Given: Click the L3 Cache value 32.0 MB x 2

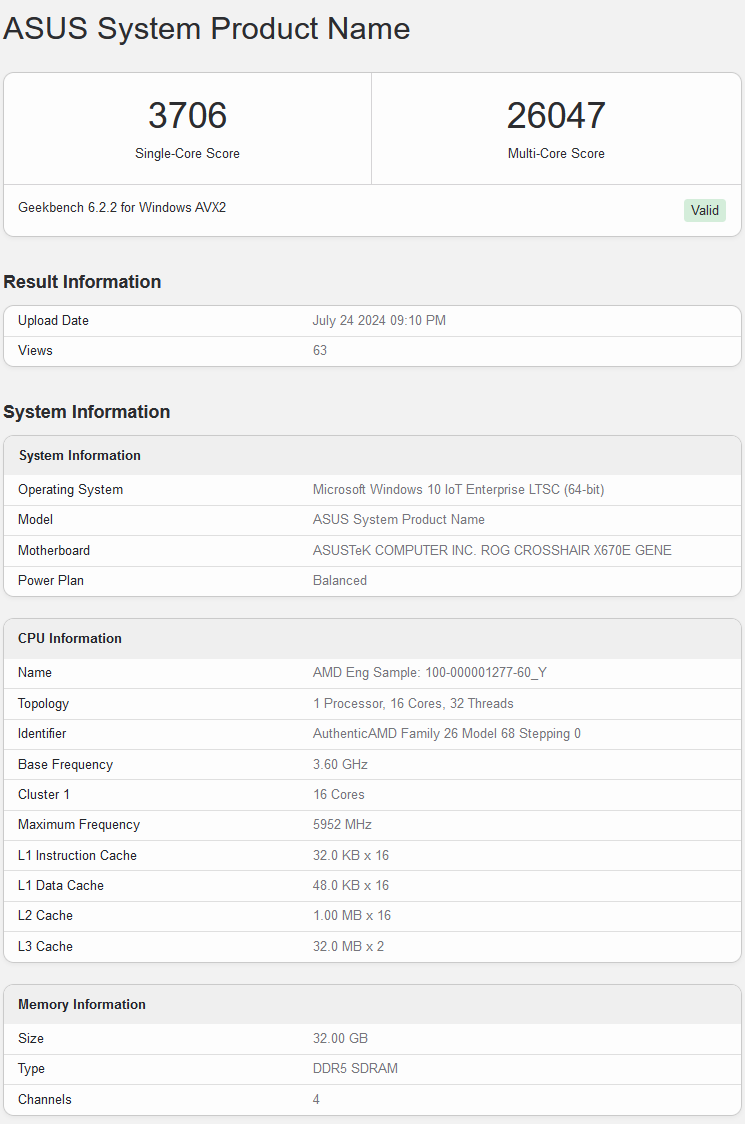Looking at the screenshot, I should coord(348,946).
